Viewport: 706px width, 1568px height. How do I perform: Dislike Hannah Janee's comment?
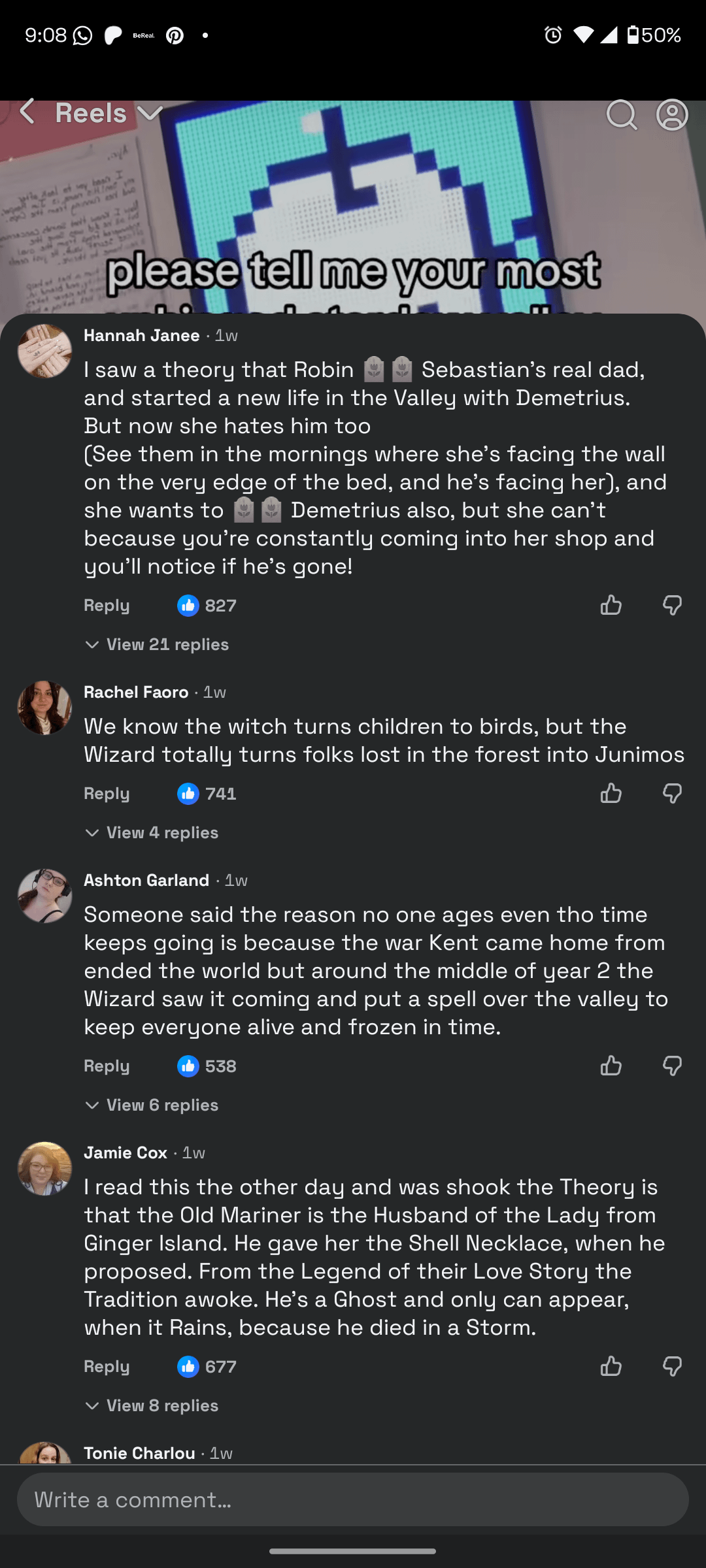click(x=672, y=606)
